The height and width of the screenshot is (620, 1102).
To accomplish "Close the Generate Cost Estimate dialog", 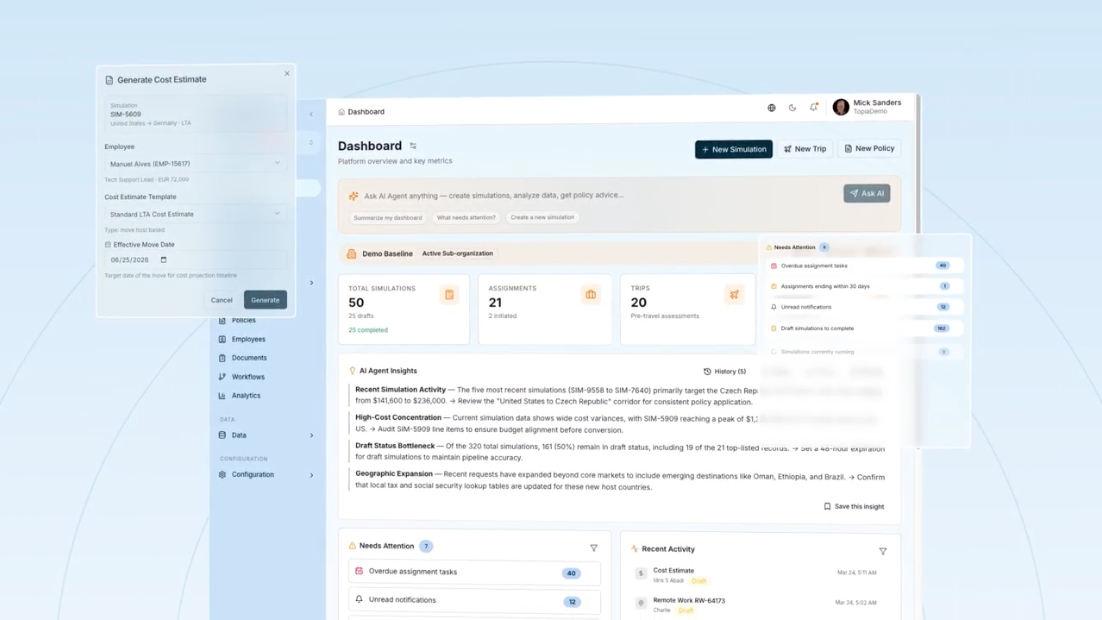I will [287, 73].
